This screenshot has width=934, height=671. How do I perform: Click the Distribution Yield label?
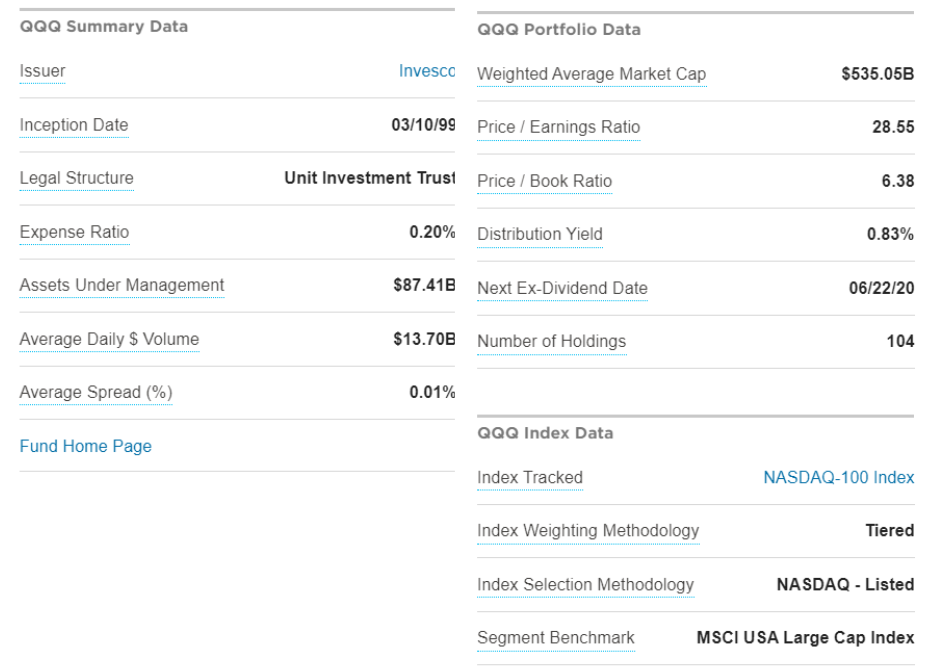[540, 234]
